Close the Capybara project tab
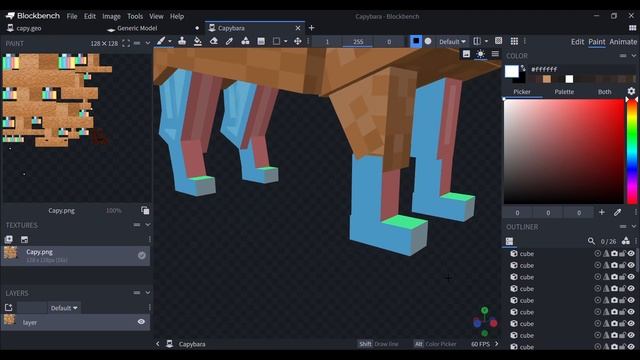 point(298,28)
